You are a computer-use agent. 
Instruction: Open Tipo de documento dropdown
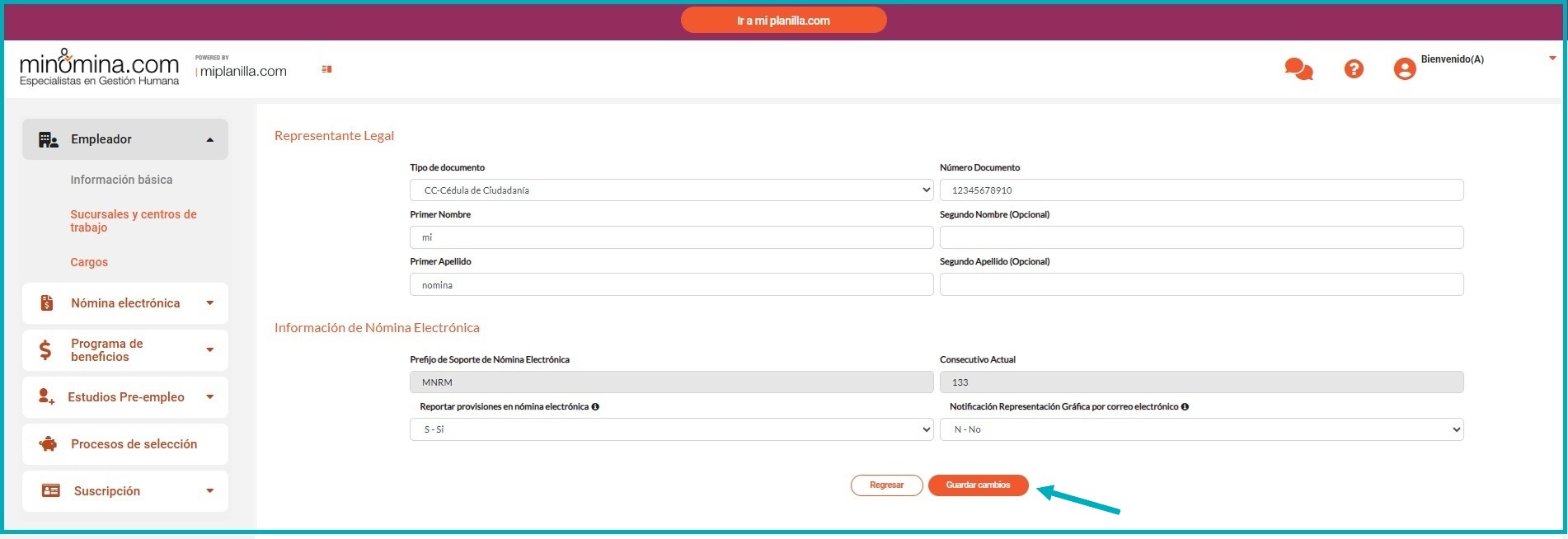671,190
